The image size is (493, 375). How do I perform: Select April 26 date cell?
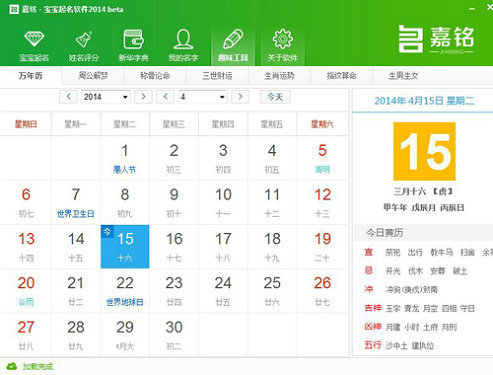pos(322,291)
